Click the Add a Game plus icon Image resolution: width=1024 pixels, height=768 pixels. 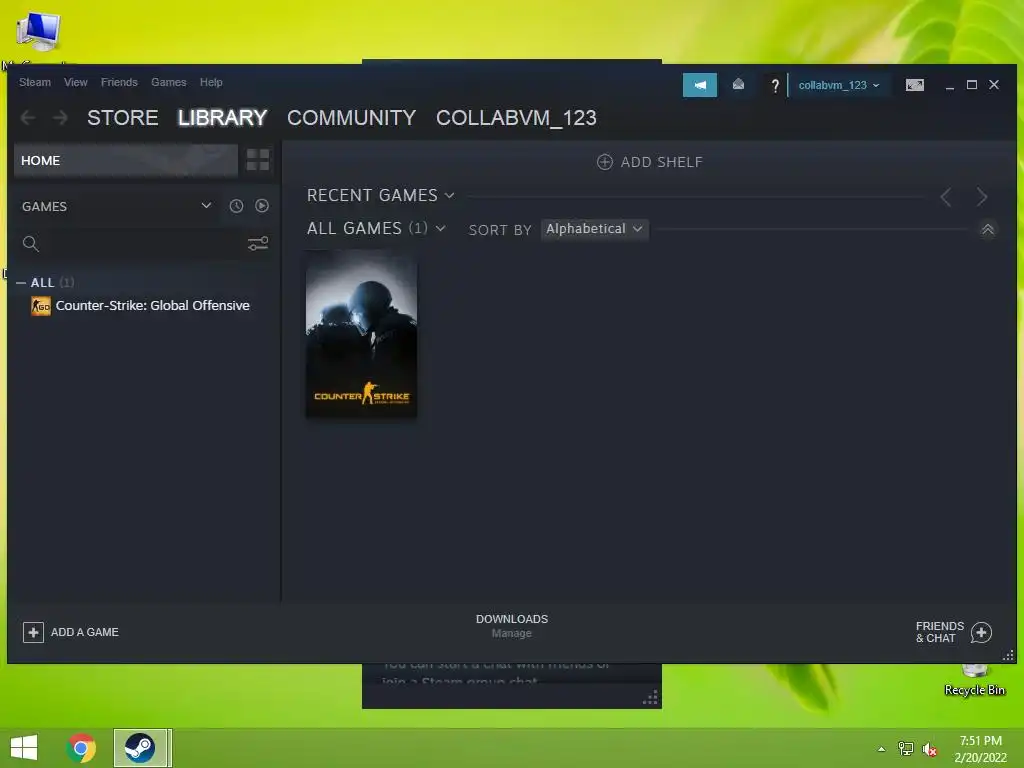33,632
